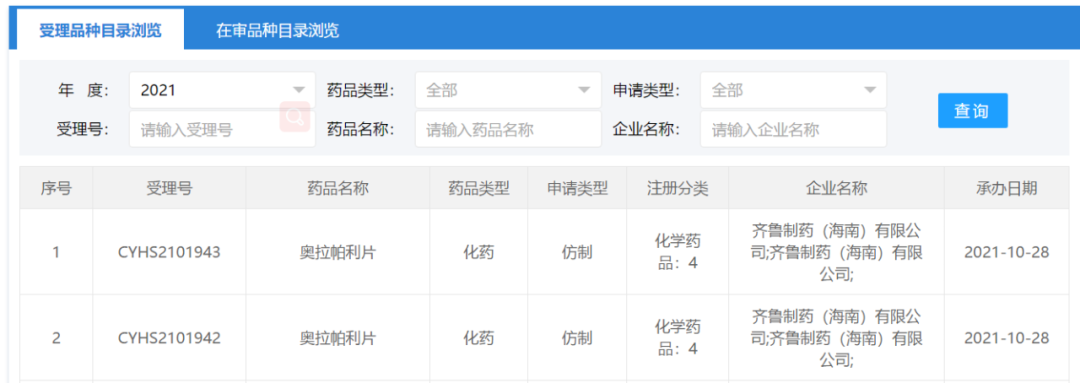Click the 2021-10-28 date in row 2
1080x383 pixels.
pos(1006,338)
